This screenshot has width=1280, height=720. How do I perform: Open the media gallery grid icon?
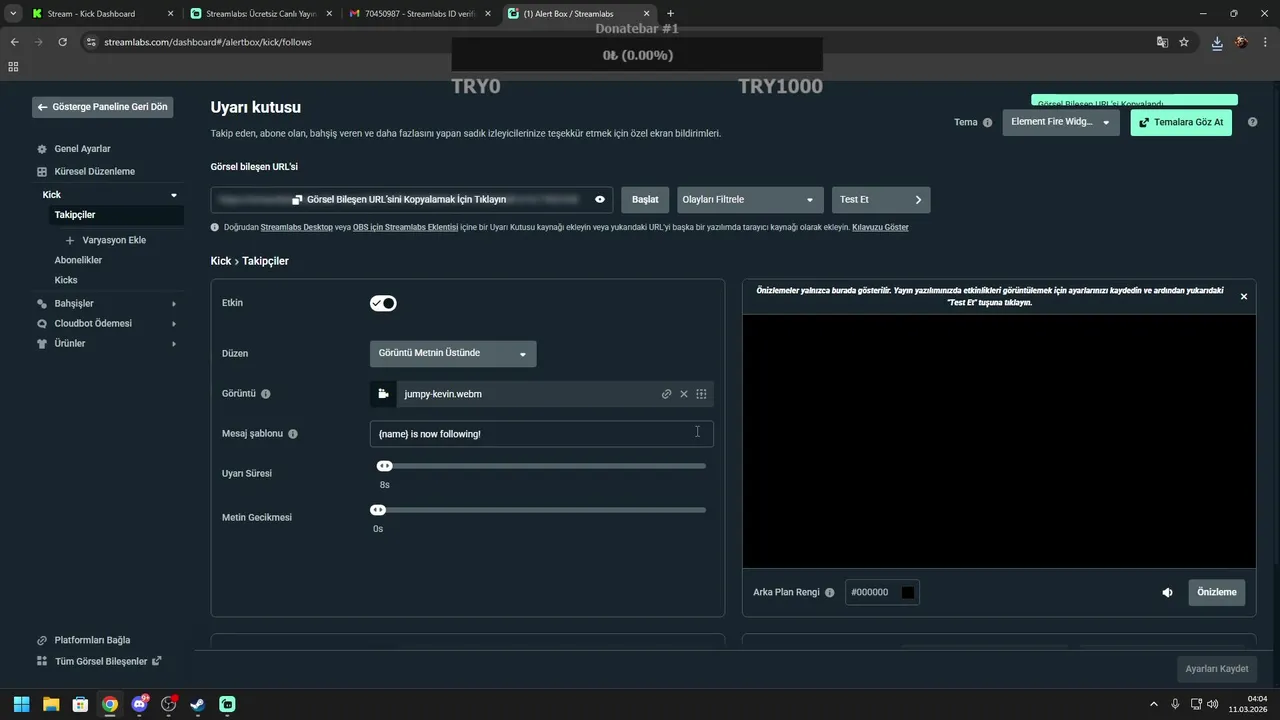point(702,394)
